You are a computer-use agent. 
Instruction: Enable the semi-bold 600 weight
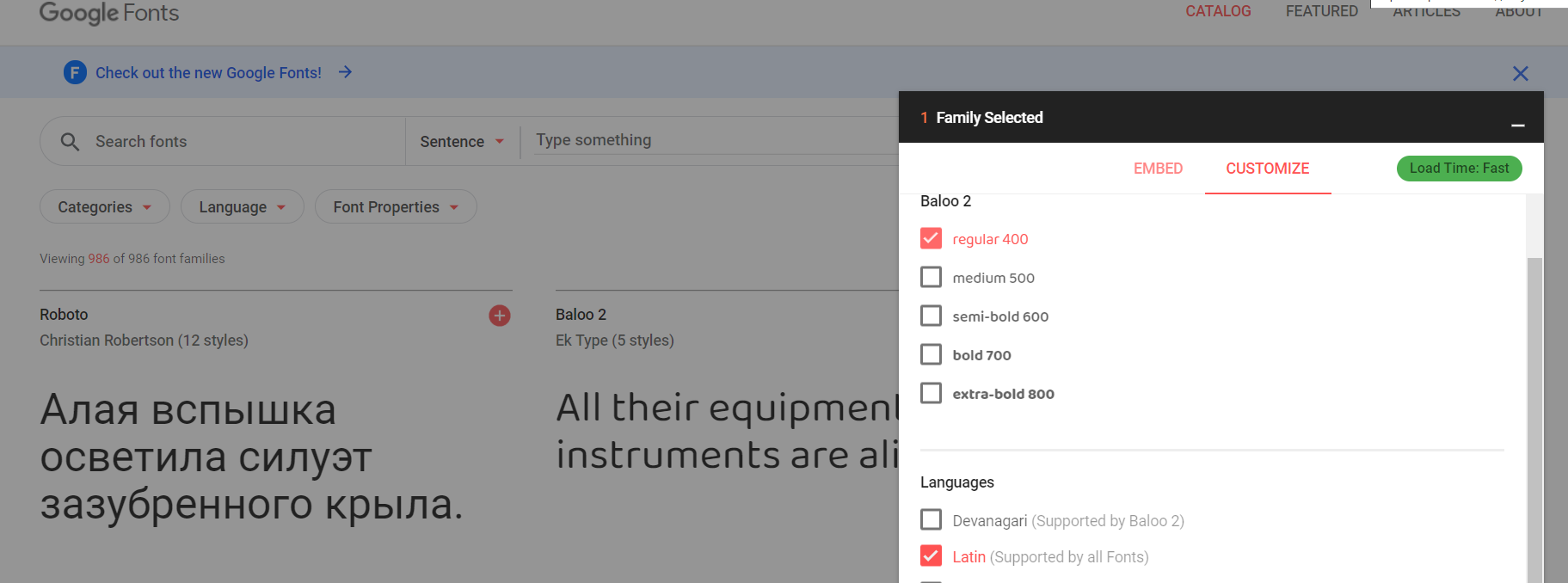(931, 316)
